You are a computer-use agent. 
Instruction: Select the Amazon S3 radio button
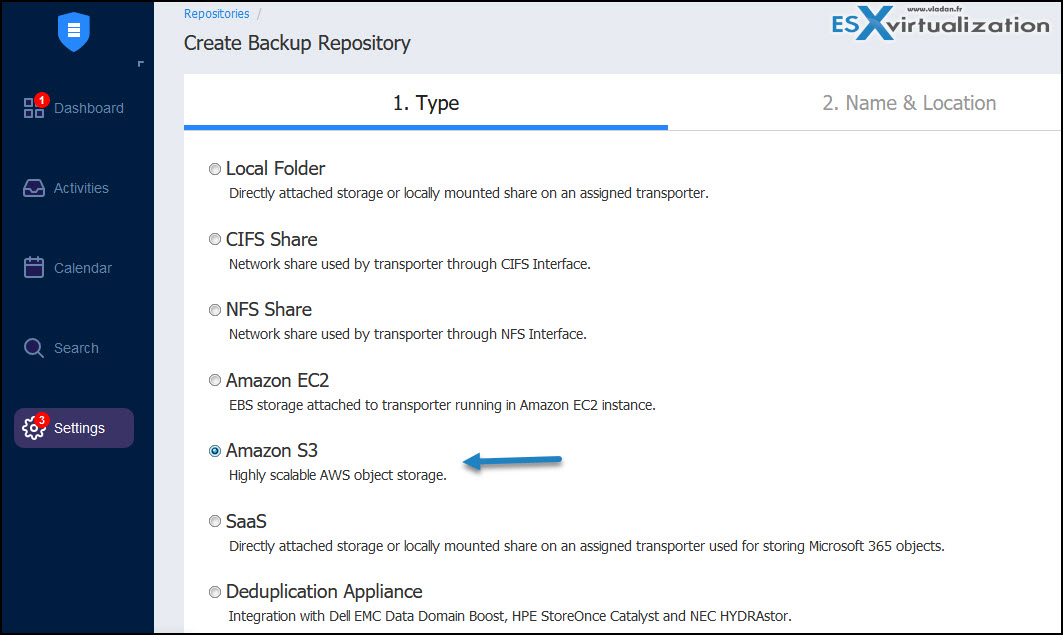(215, 451)
